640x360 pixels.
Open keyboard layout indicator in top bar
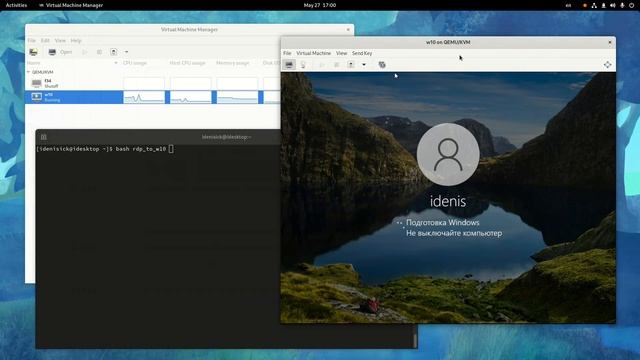pos(569,5)
